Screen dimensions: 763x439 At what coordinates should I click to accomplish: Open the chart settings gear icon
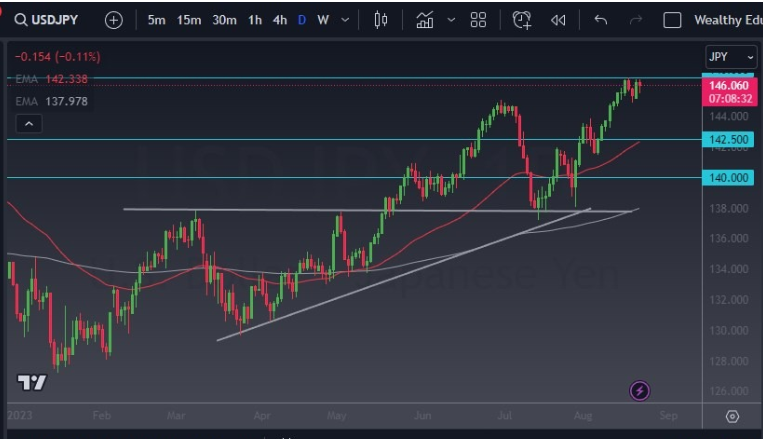click(x=732, y=417)
